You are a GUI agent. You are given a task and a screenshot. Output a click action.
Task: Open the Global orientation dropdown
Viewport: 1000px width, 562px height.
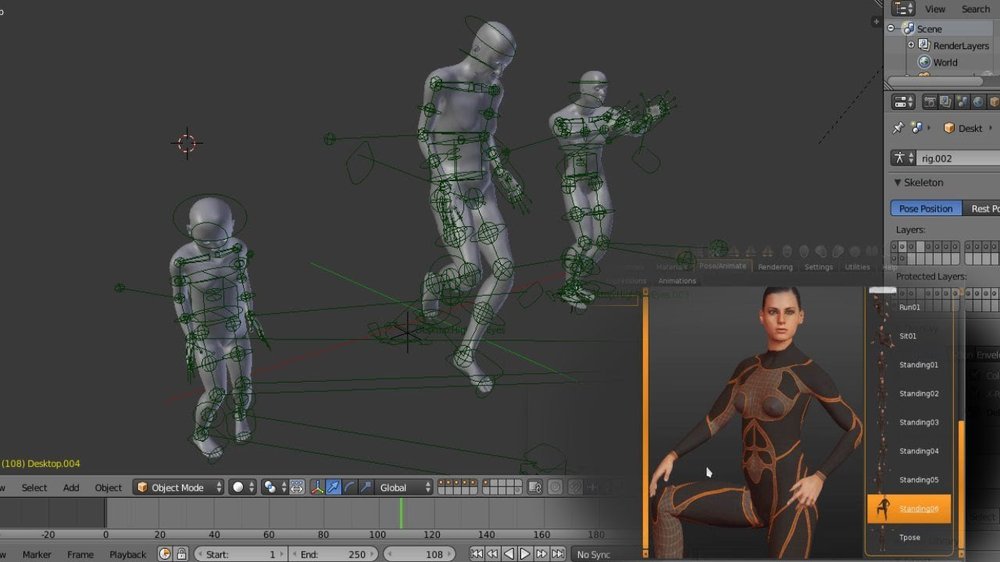403,487
